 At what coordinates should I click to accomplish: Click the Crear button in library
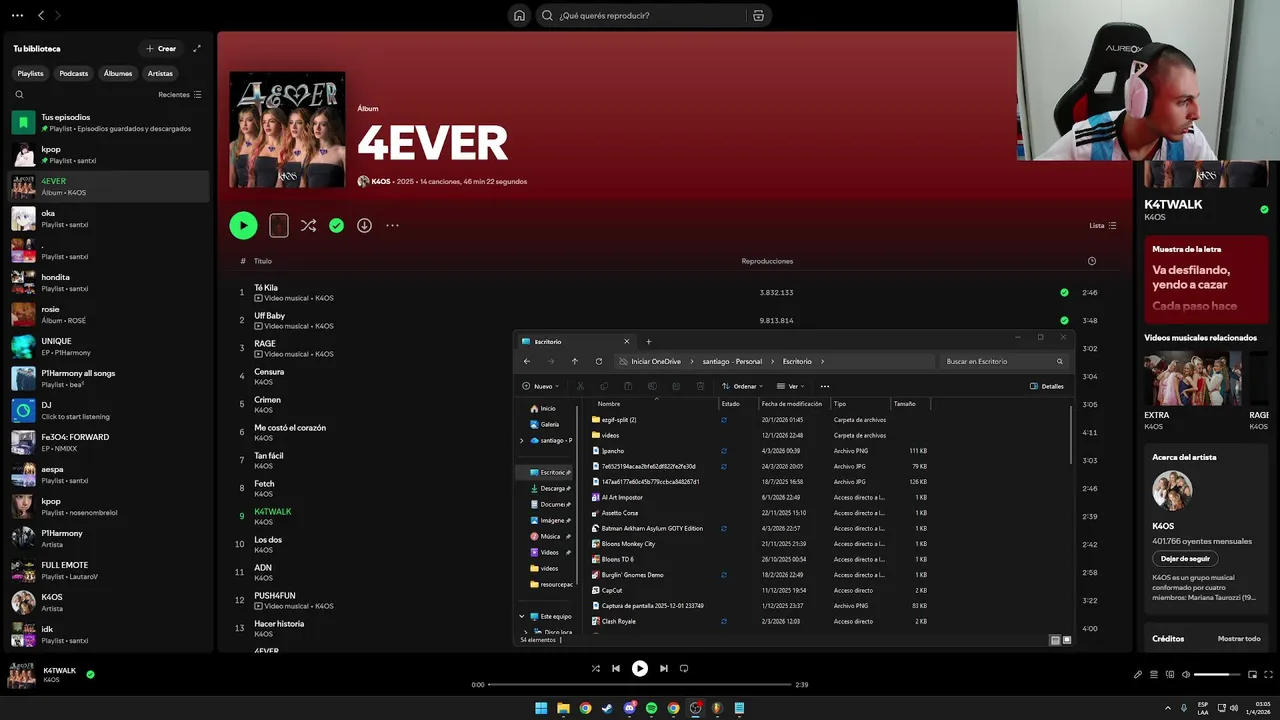[161, 48]
